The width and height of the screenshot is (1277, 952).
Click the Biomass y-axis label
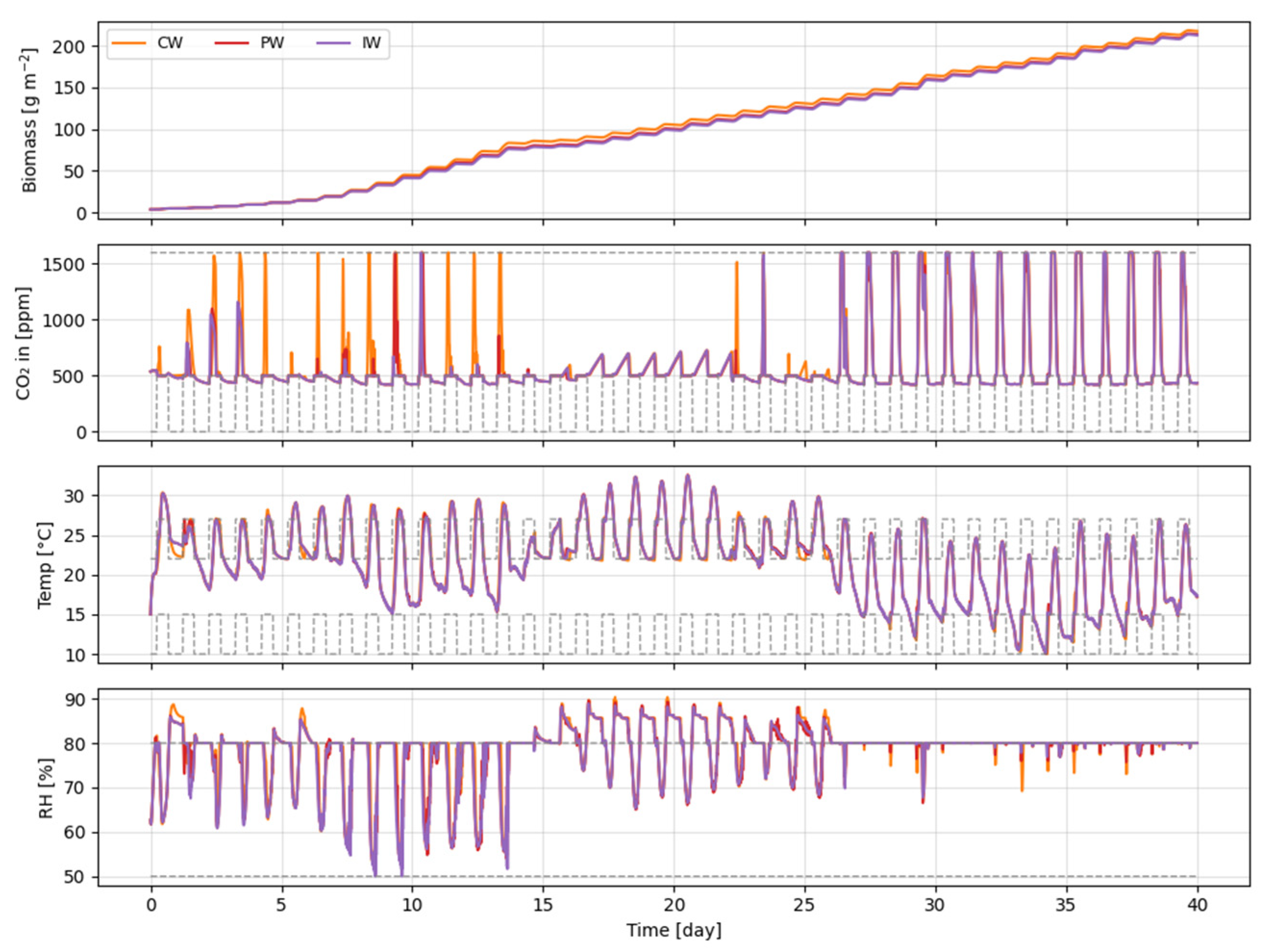(x=30, y=120)
